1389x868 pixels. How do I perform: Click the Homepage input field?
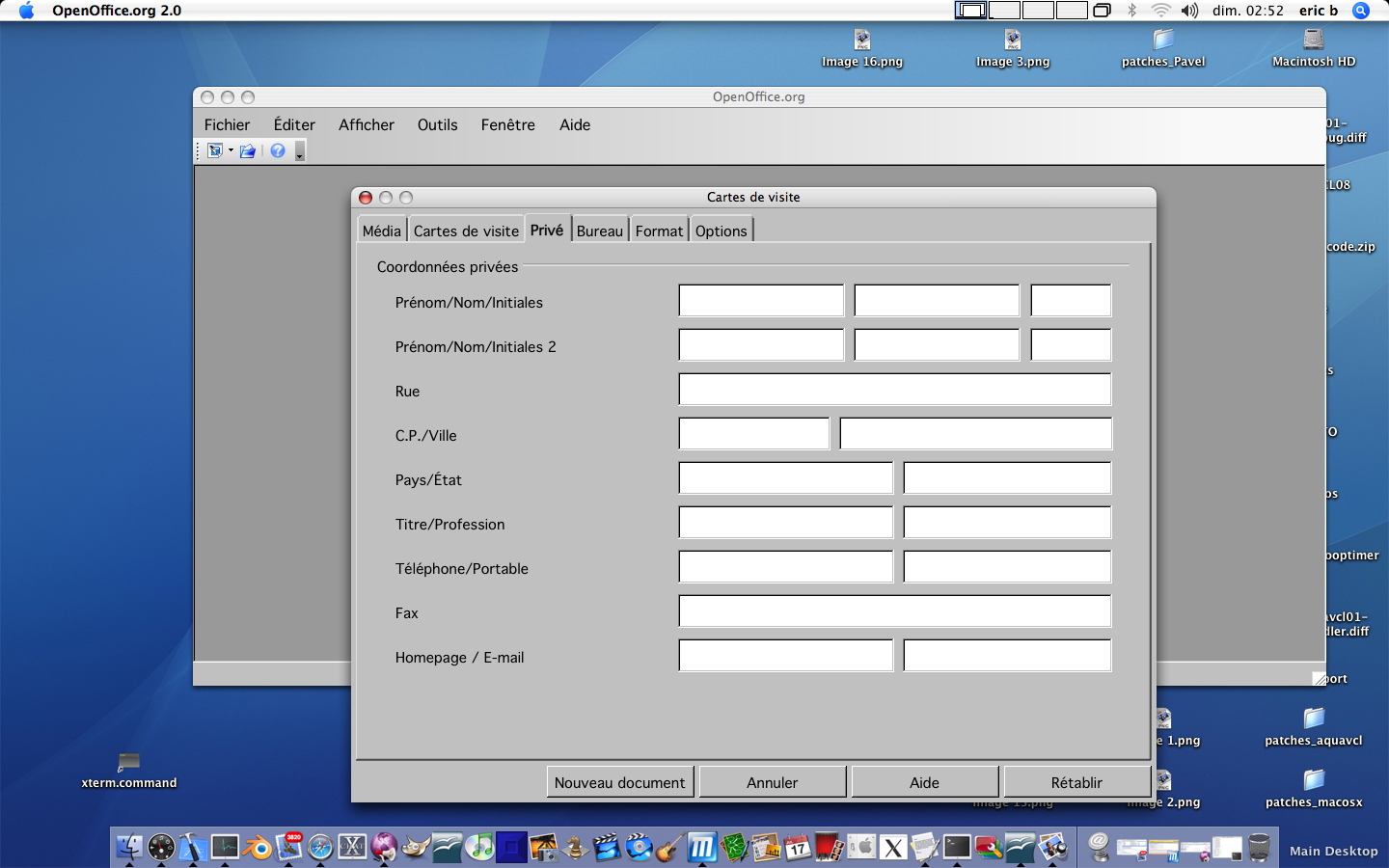786,656
